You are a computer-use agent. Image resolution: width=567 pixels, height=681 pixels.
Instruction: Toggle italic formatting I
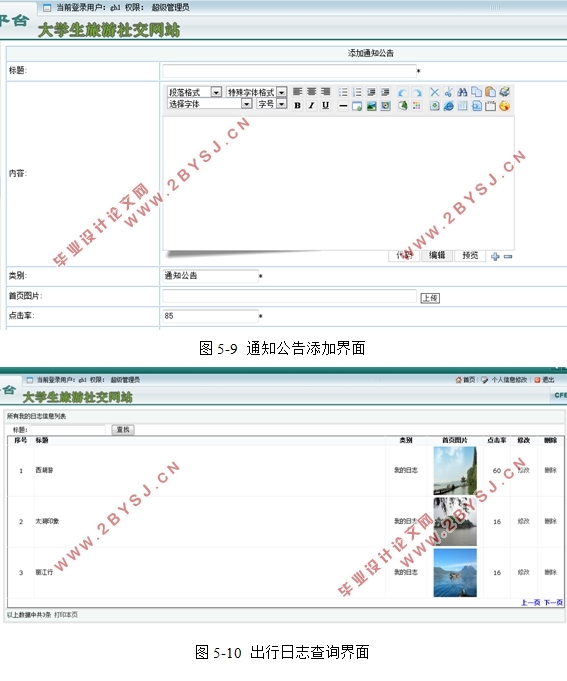tap(311, 106)
